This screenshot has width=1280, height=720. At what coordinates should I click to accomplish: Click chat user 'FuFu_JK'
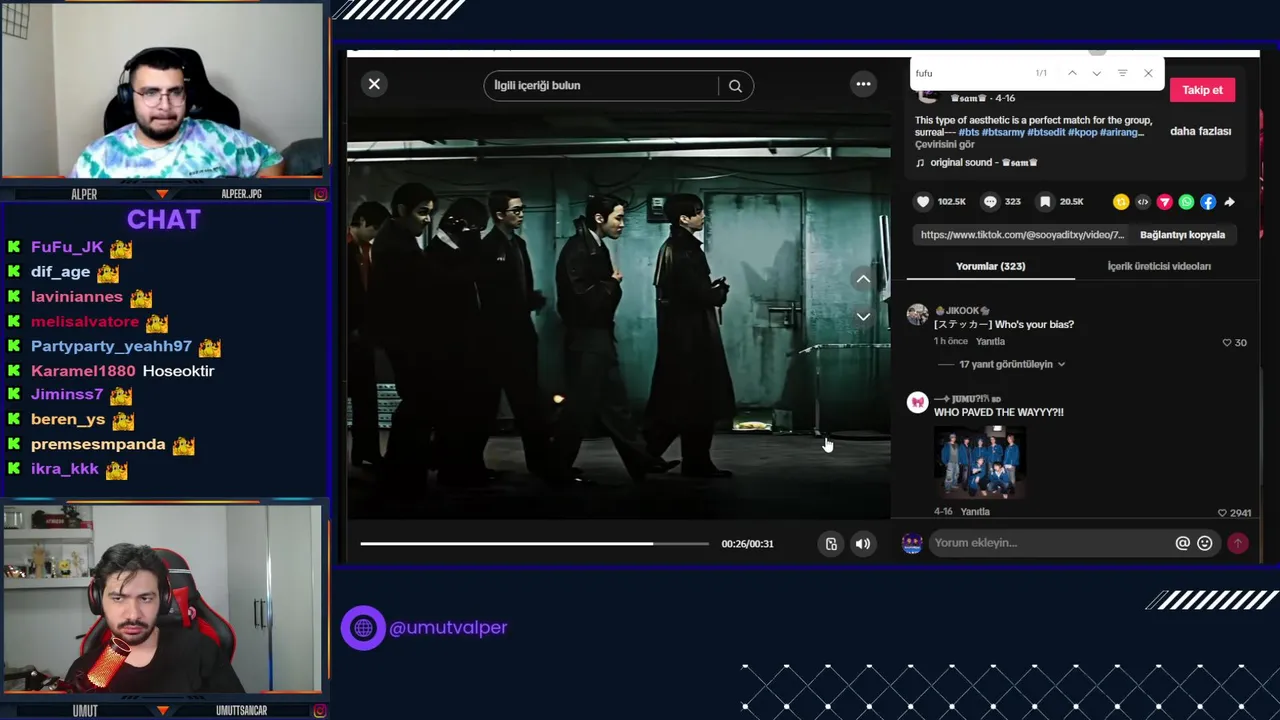[67, 247]
